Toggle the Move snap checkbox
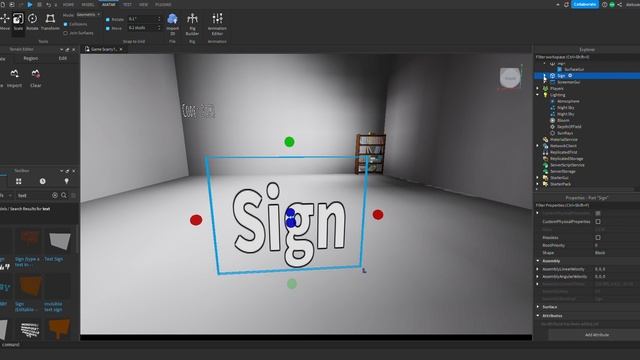The width and height of the screenshot is (640, 360). tap(108, 28)
